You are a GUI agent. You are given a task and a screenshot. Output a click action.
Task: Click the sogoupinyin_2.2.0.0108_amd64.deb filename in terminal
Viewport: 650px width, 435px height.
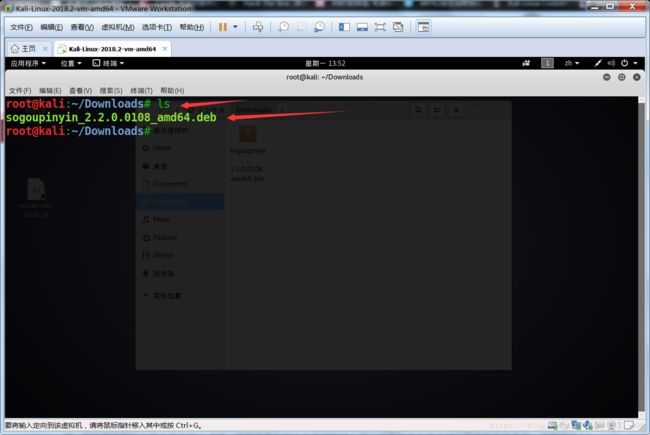click(111, 117)
